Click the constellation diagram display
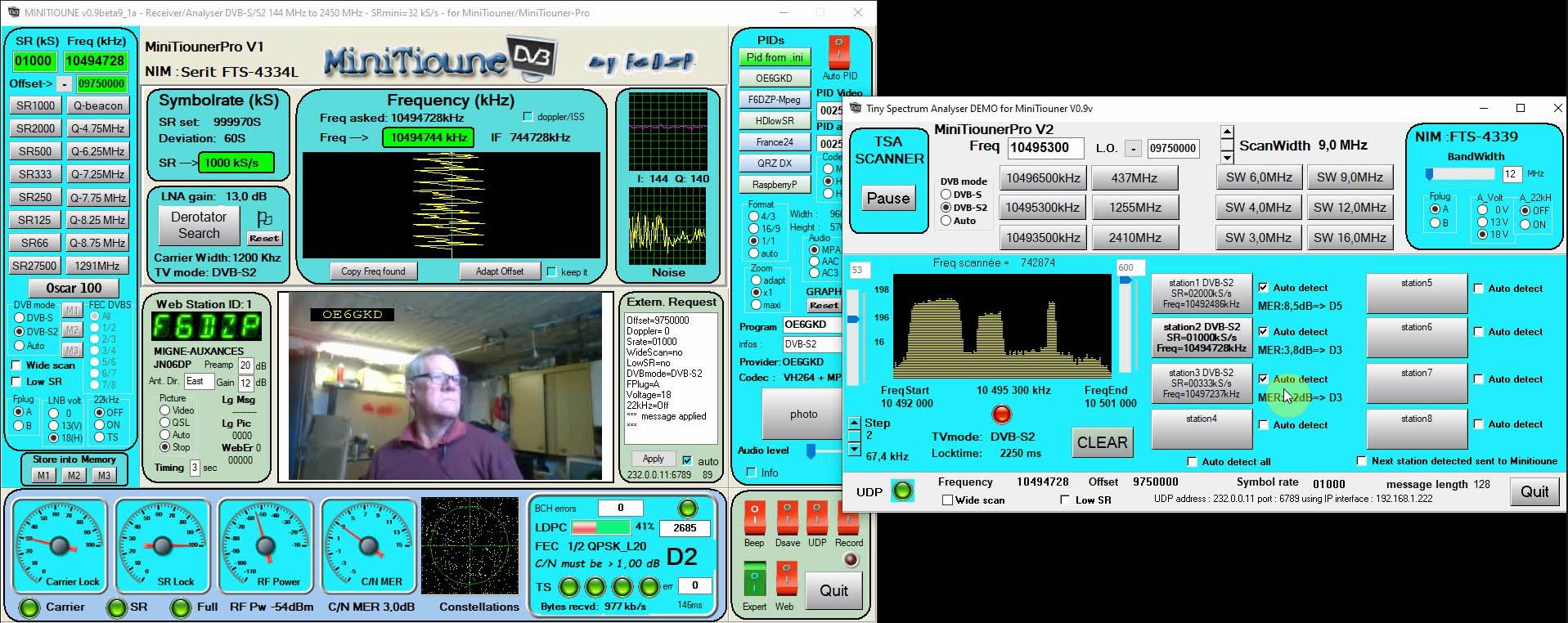This screenshot has height=623, width=1568. coord(470,545)
